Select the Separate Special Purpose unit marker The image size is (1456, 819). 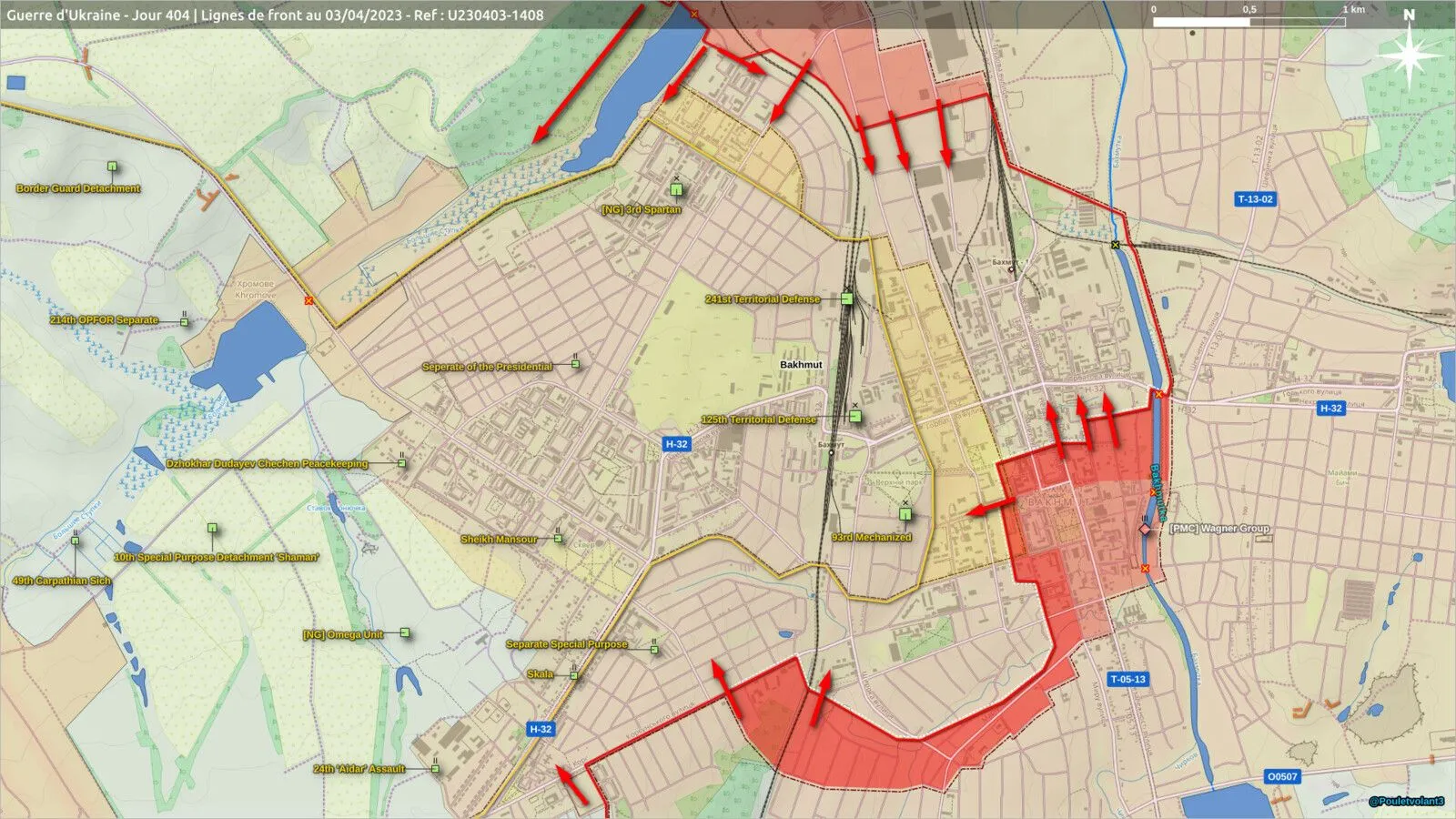coord(654,649)
